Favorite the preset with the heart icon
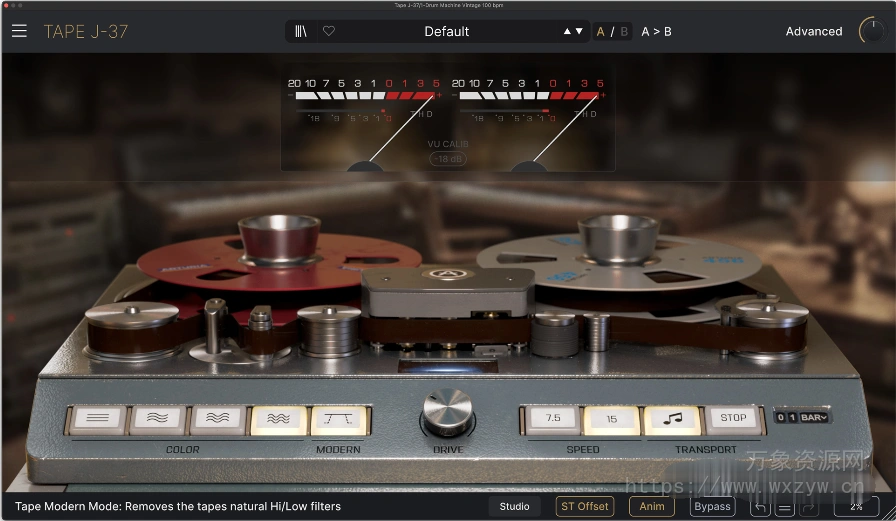Screen dimensions: 896x521 coord(329,31)
